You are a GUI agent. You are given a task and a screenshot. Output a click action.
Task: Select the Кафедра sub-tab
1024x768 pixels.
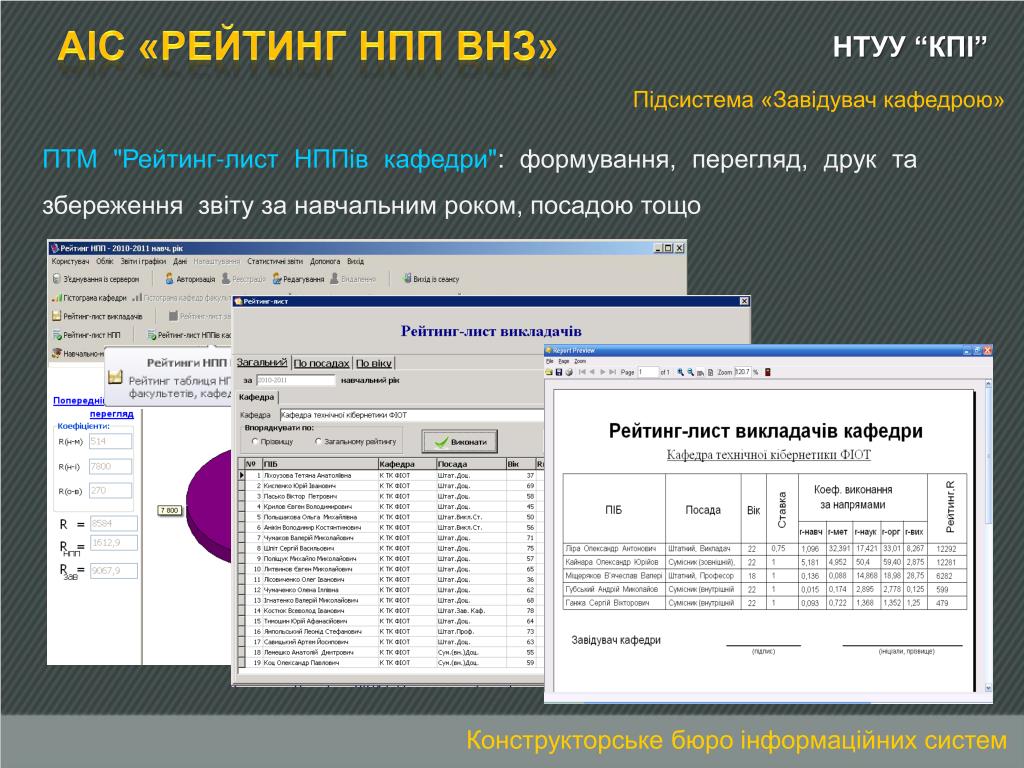pyautogui.click(x=257, y=397)
